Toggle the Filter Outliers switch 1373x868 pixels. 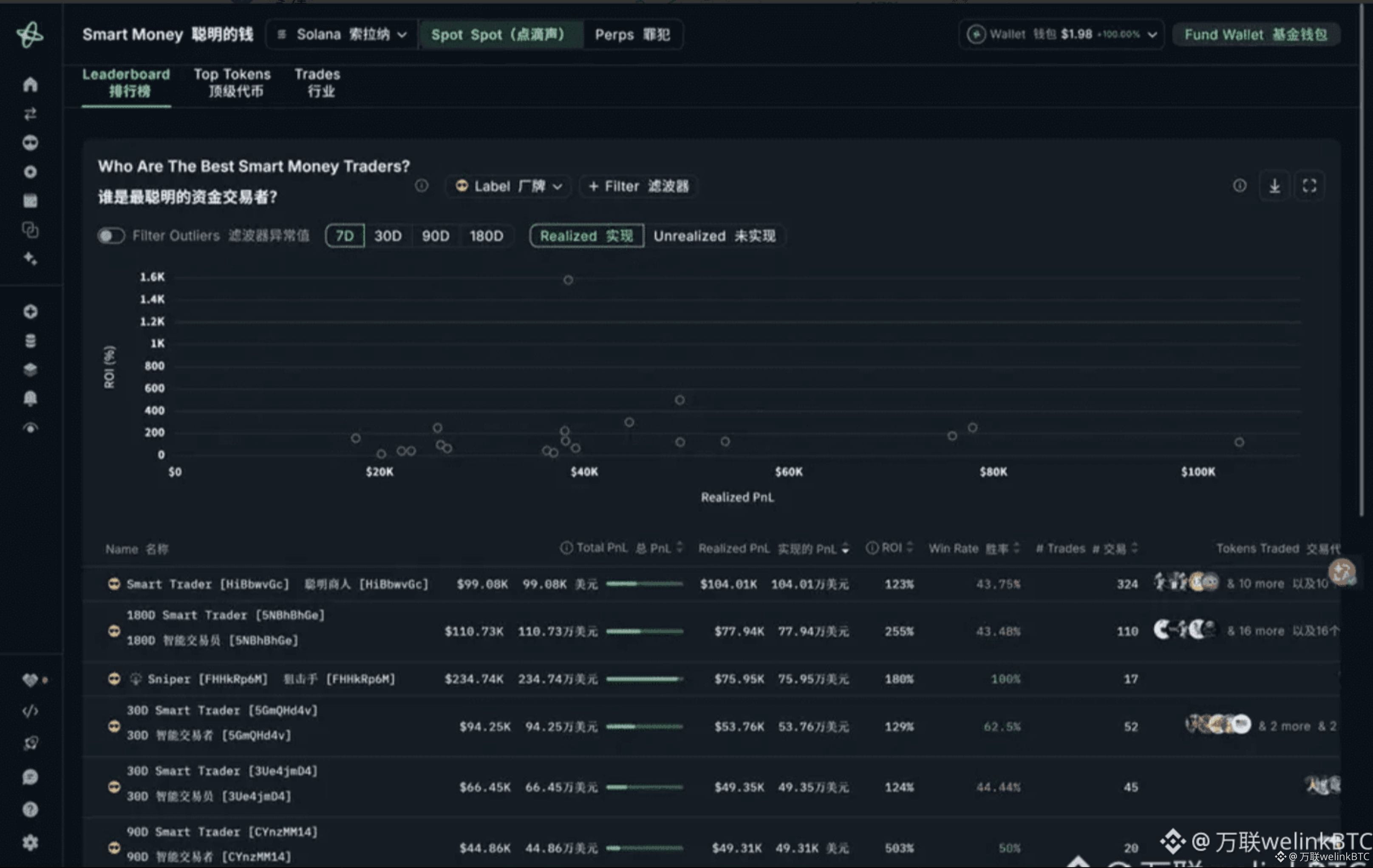click(110, 236)
